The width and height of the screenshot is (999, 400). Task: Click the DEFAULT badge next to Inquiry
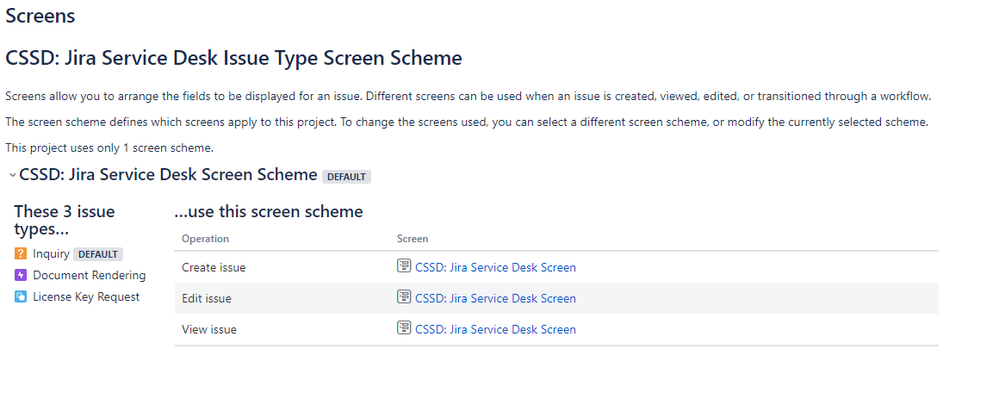[98, 254]
